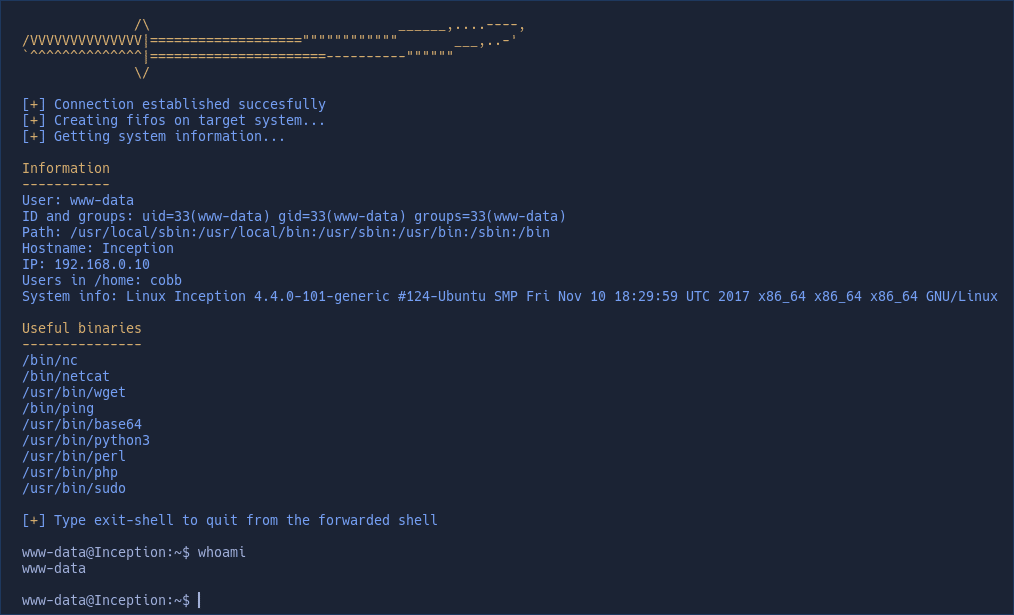The height and width of the screenshot is (615, 1014).
Task: Click the 'ID and groups' uid line
Action: (x=294, y=216)
